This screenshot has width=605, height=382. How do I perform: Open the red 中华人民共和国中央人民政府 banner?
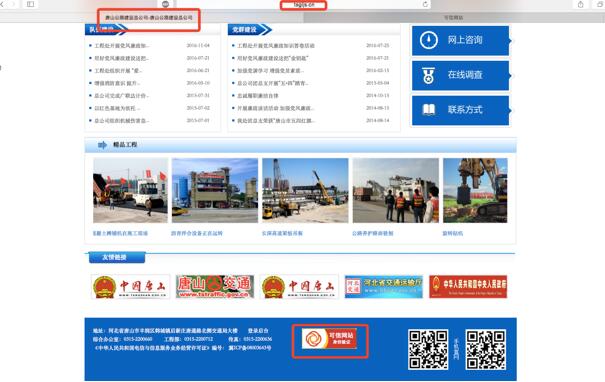click(468, 287)
